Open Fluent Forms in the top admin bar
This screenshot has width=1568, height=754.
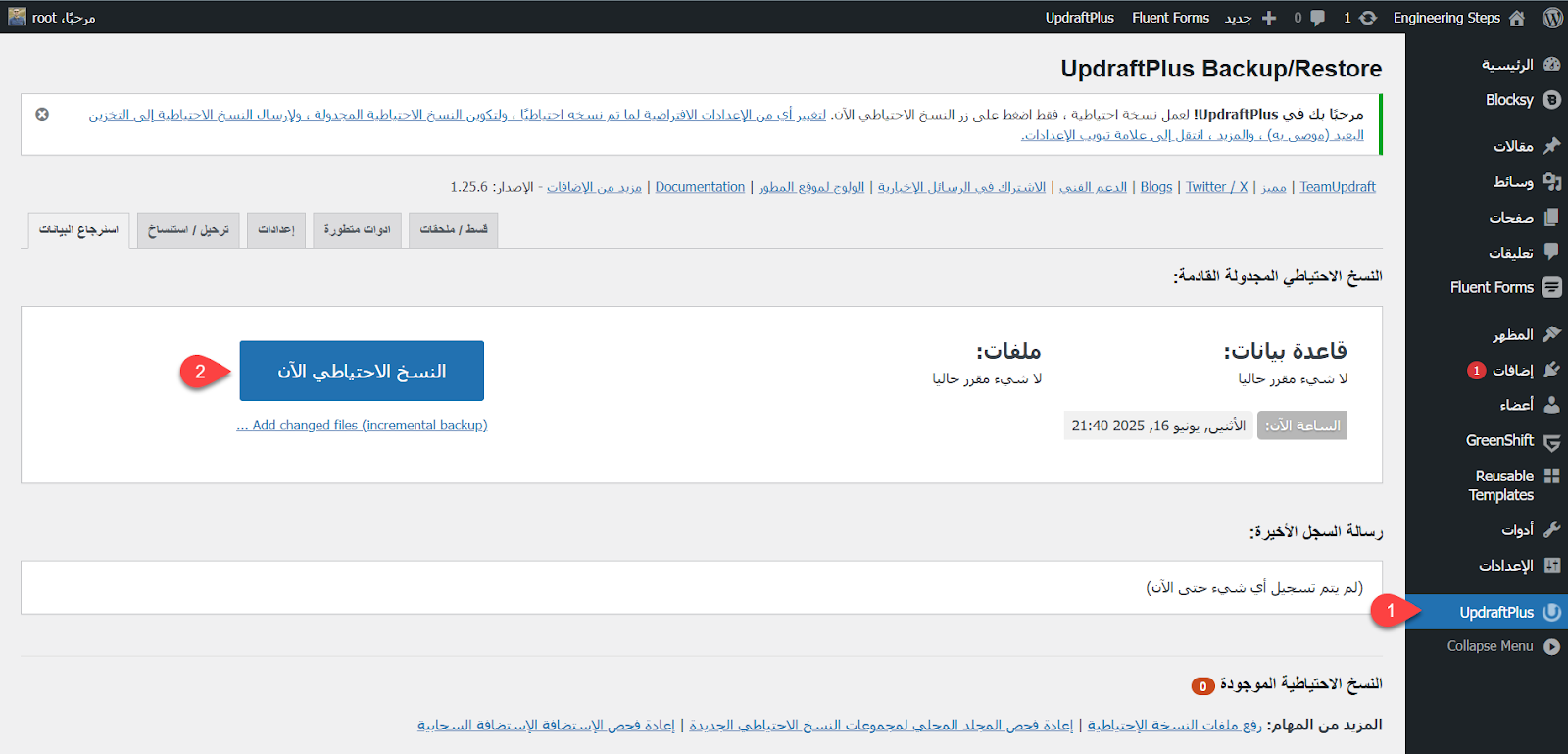pyautogui.click(x=1170, y=18)
